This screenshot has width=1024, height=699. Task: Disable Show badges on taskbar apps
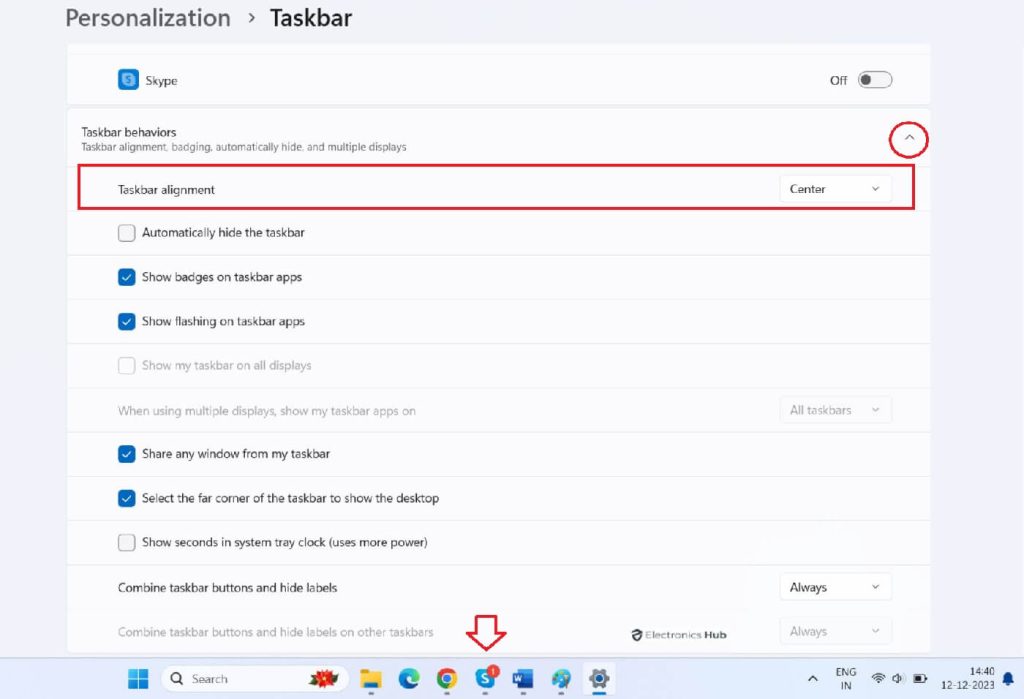126,277
